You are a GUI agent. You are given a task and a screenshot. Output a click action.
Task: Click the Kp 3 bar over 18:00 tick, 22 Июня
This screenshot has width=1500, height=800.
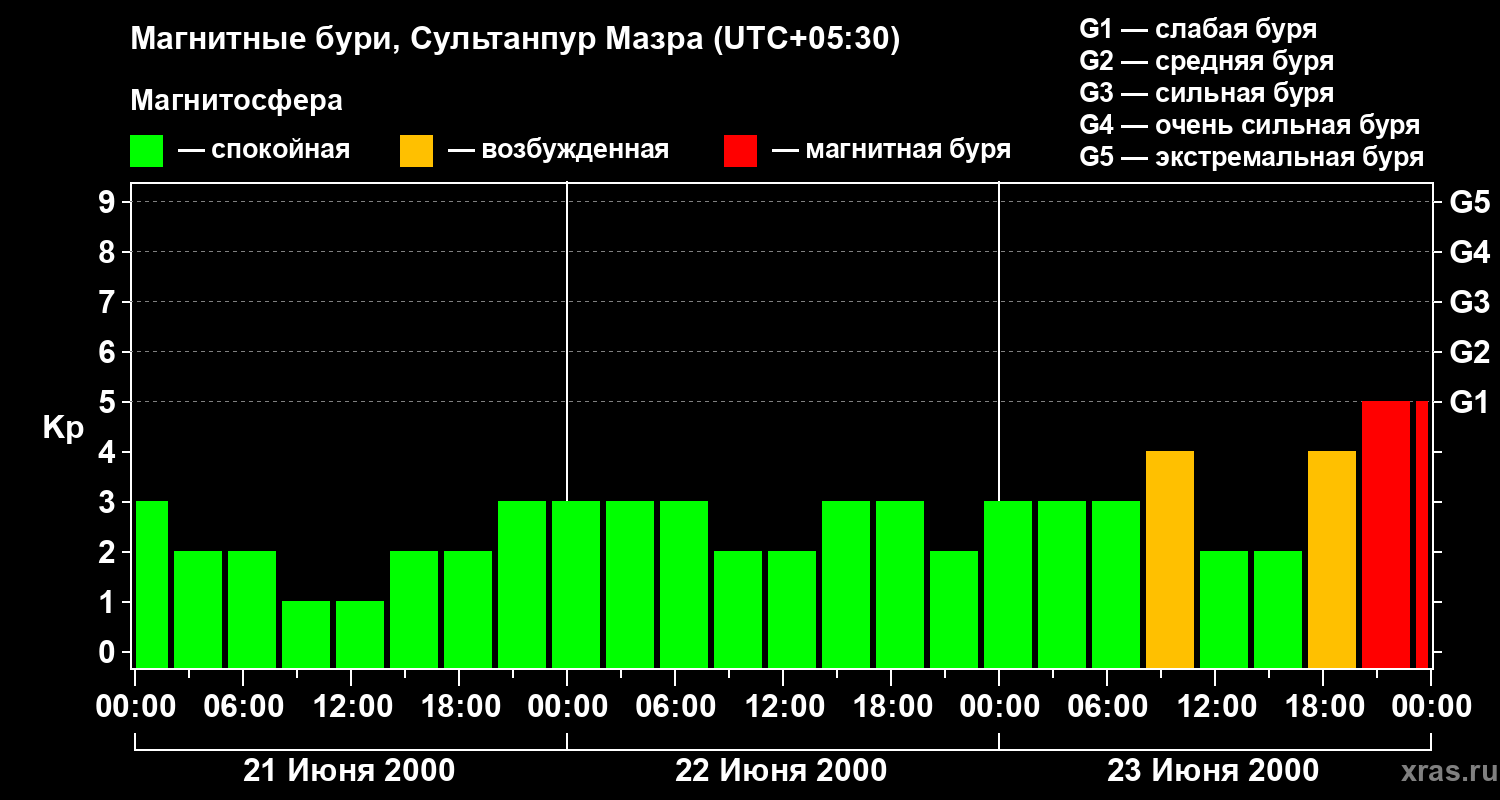900,584
